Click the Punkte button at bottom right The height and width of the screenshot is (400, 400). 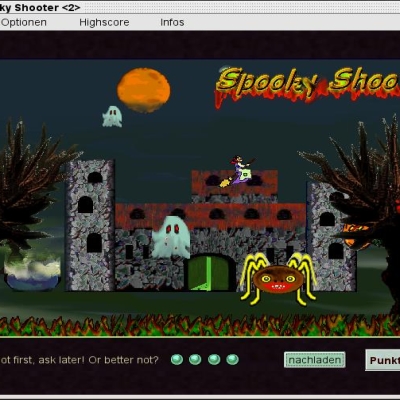coord(383,360)
